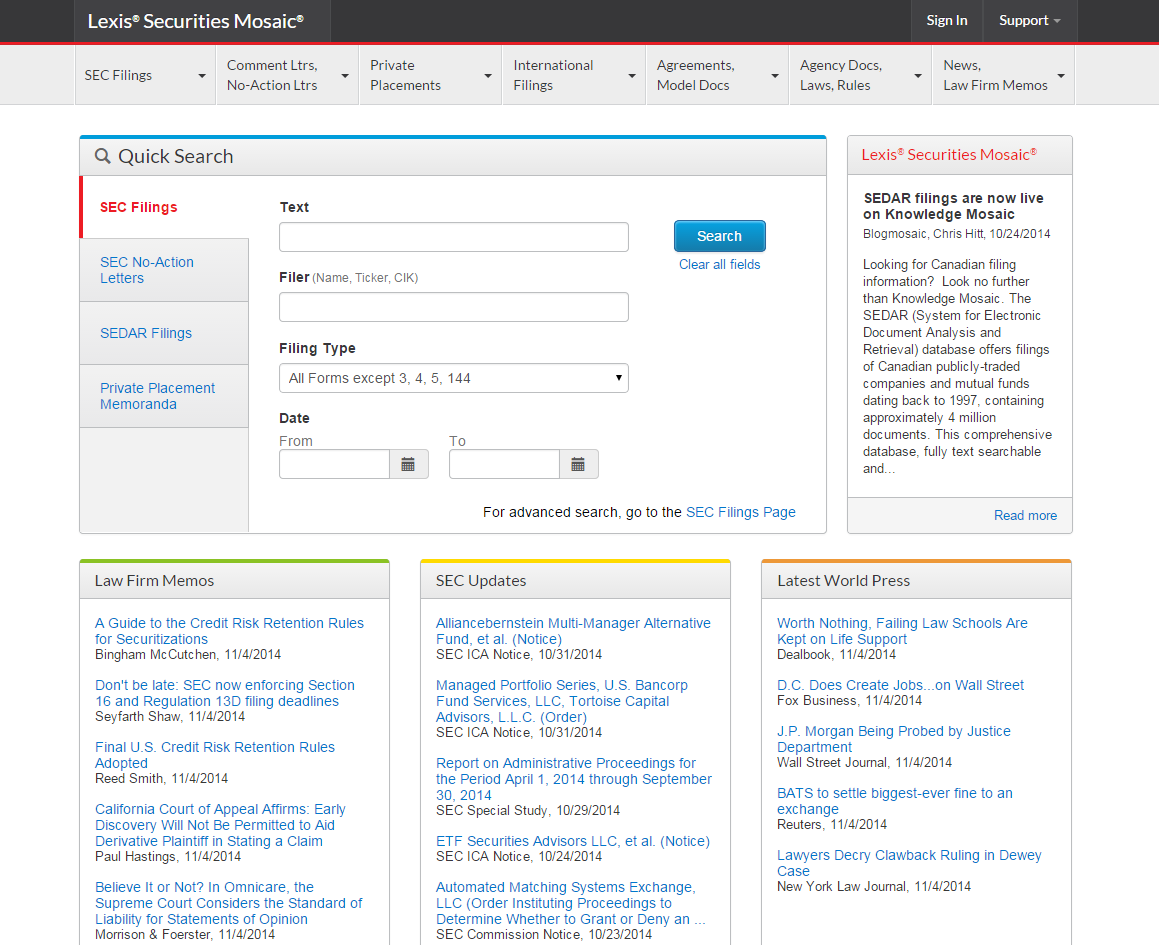Click the SEC Updates panel heading
Viewport: 1159px width, 945px height.
click(x=480, y=580)
